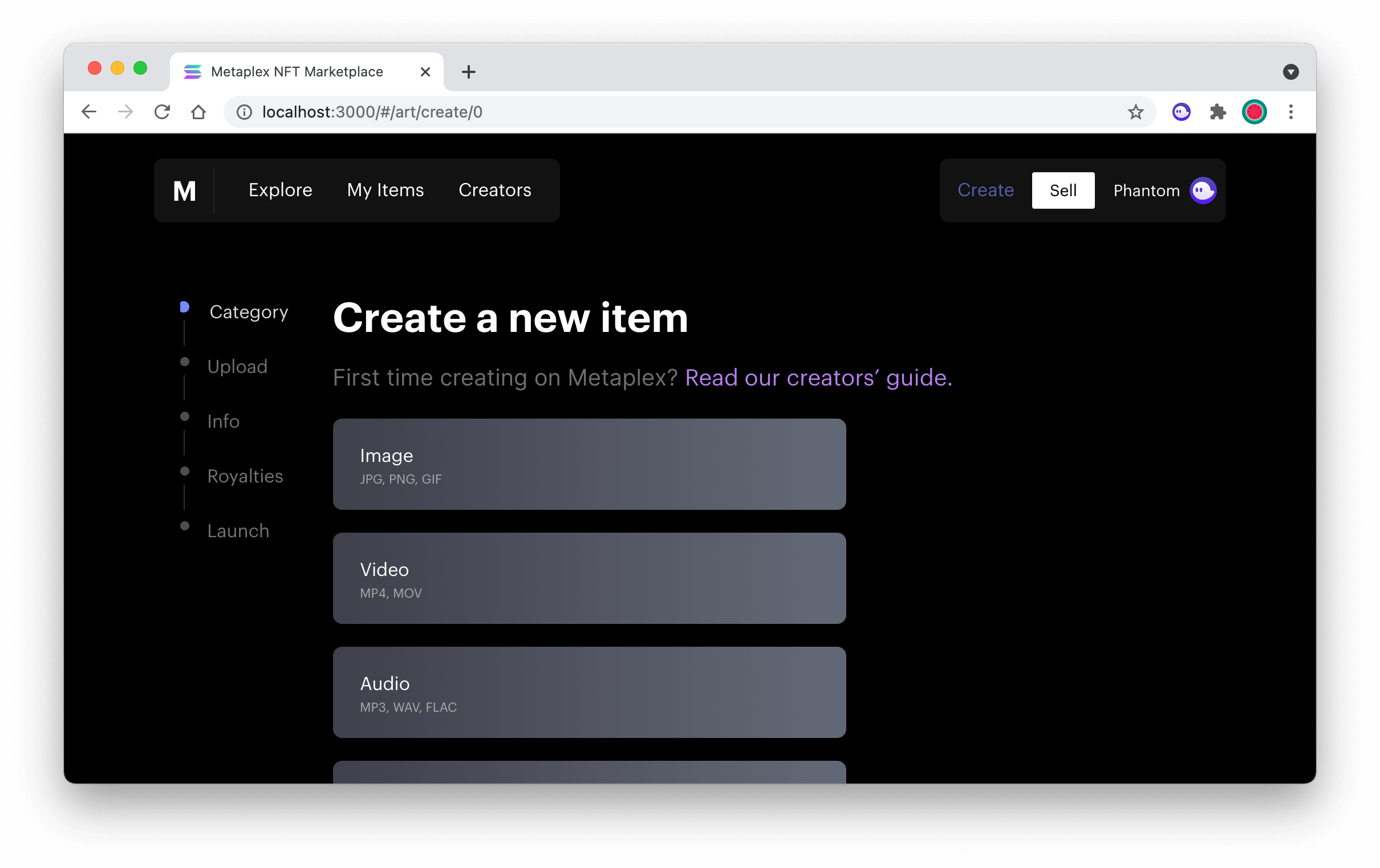Select the Metaplex NFT Marketplace tab
The image size is (1380, 868).
(x=307, y=72)
